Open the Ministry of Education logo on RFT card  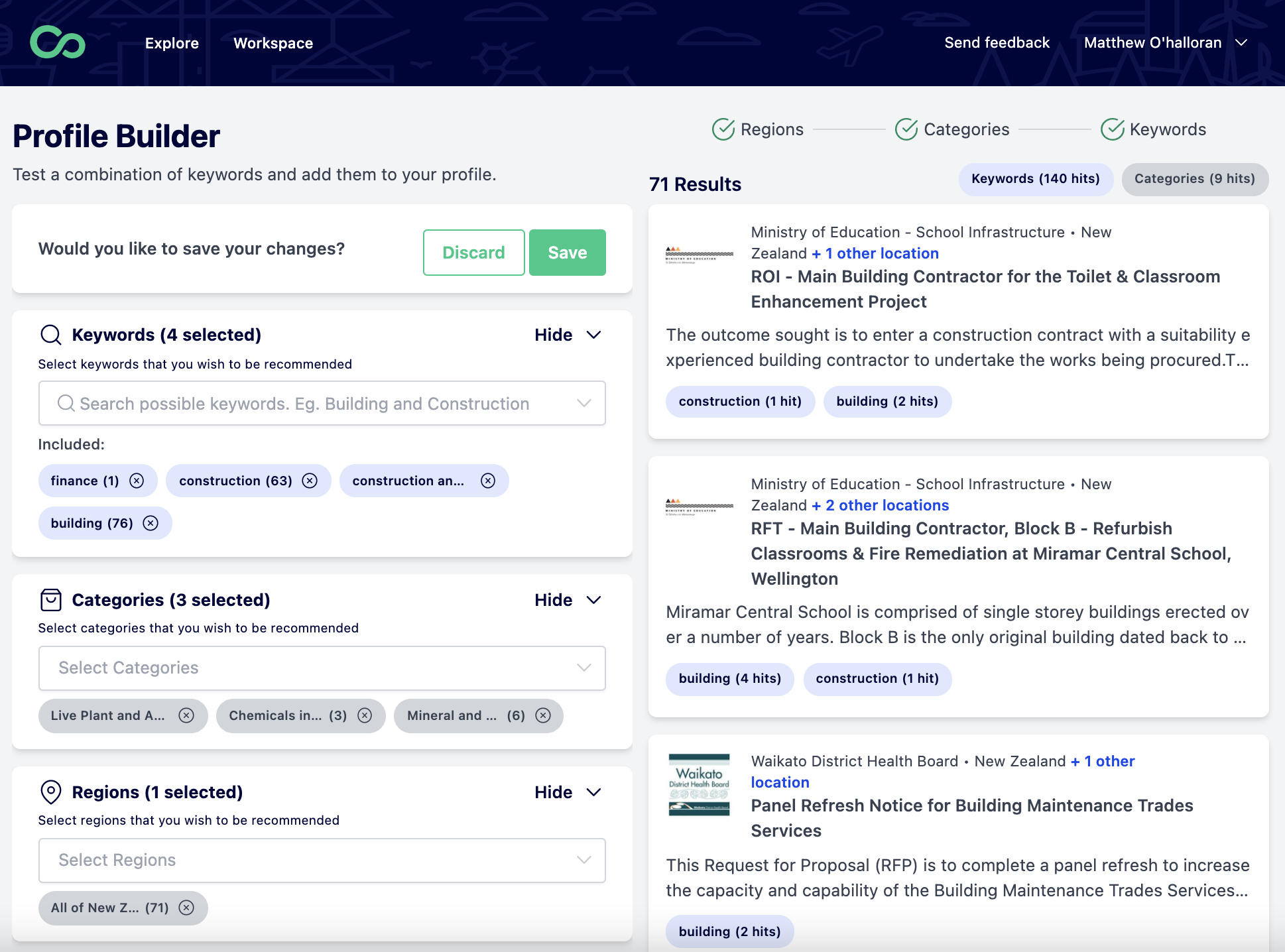point(700,507)
